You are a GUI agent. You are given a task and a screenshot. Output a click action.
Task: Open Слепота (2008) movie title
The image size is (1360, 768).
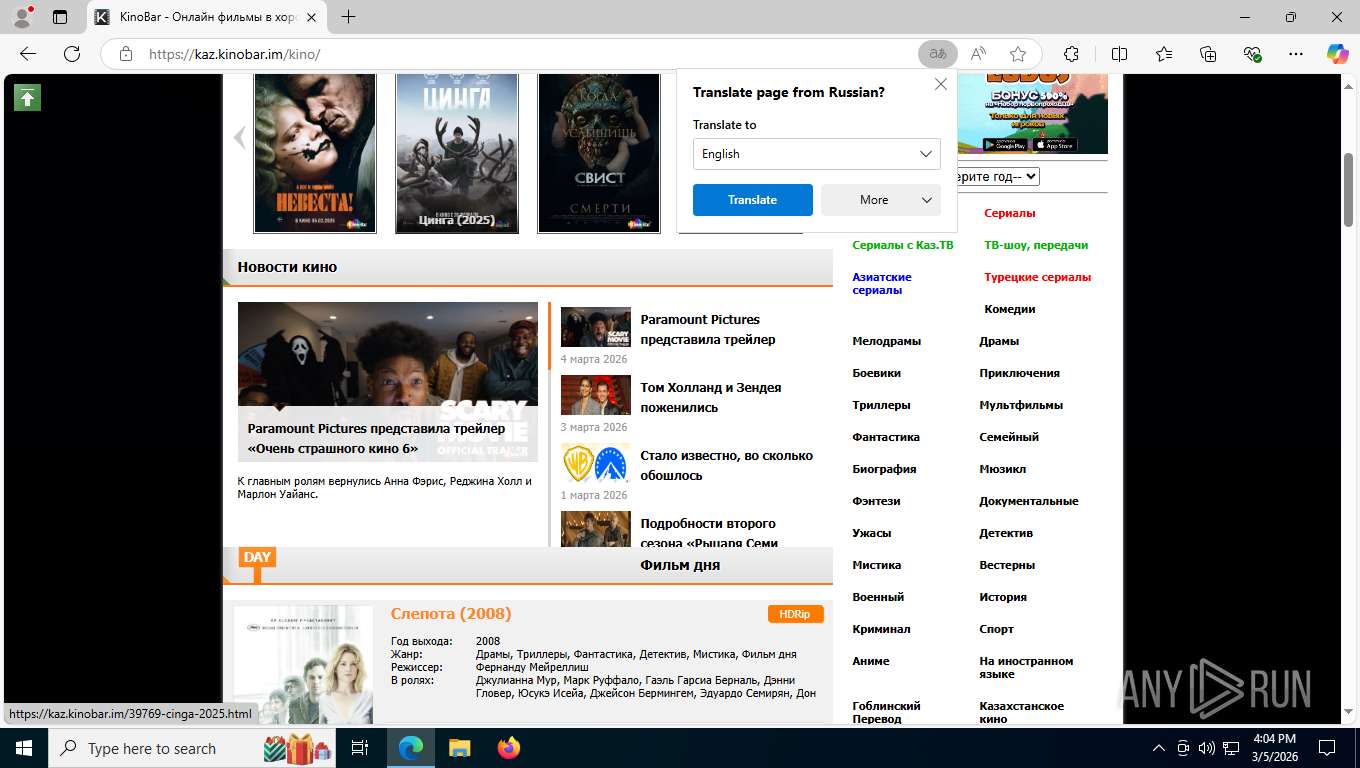(x=451, y=613)
